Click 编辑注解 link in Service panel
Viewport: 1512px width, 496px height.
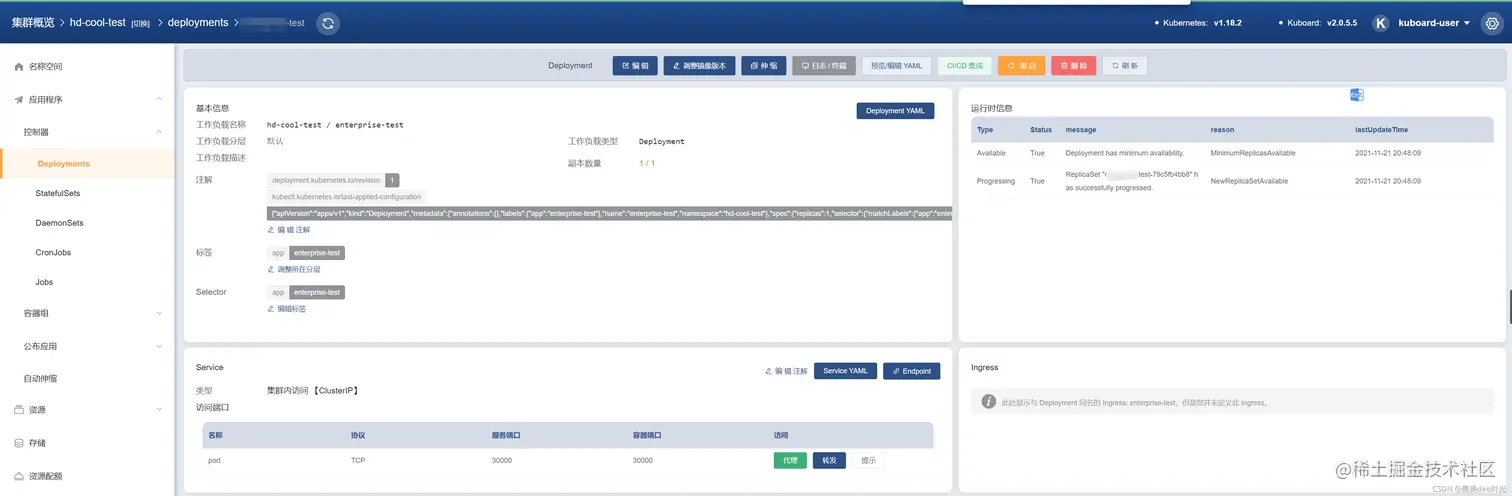[x=785, y=371]
